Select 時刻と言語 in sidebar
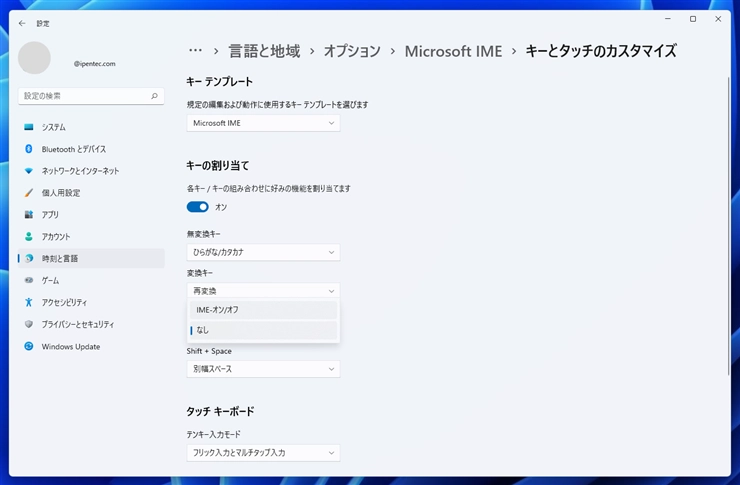 [x=91, y=259]
